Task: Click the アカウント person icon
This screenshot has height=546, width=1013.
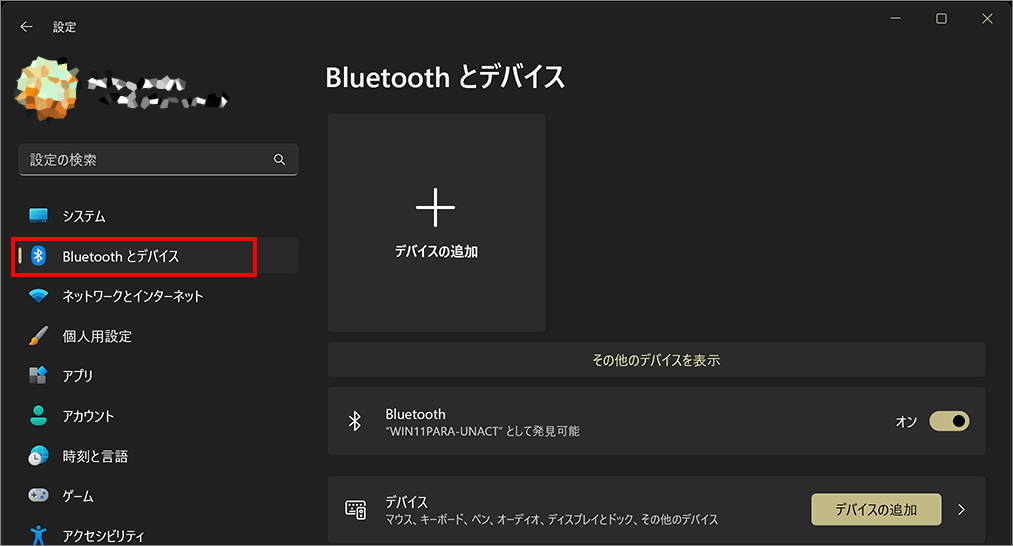Action: click(39, 415)
